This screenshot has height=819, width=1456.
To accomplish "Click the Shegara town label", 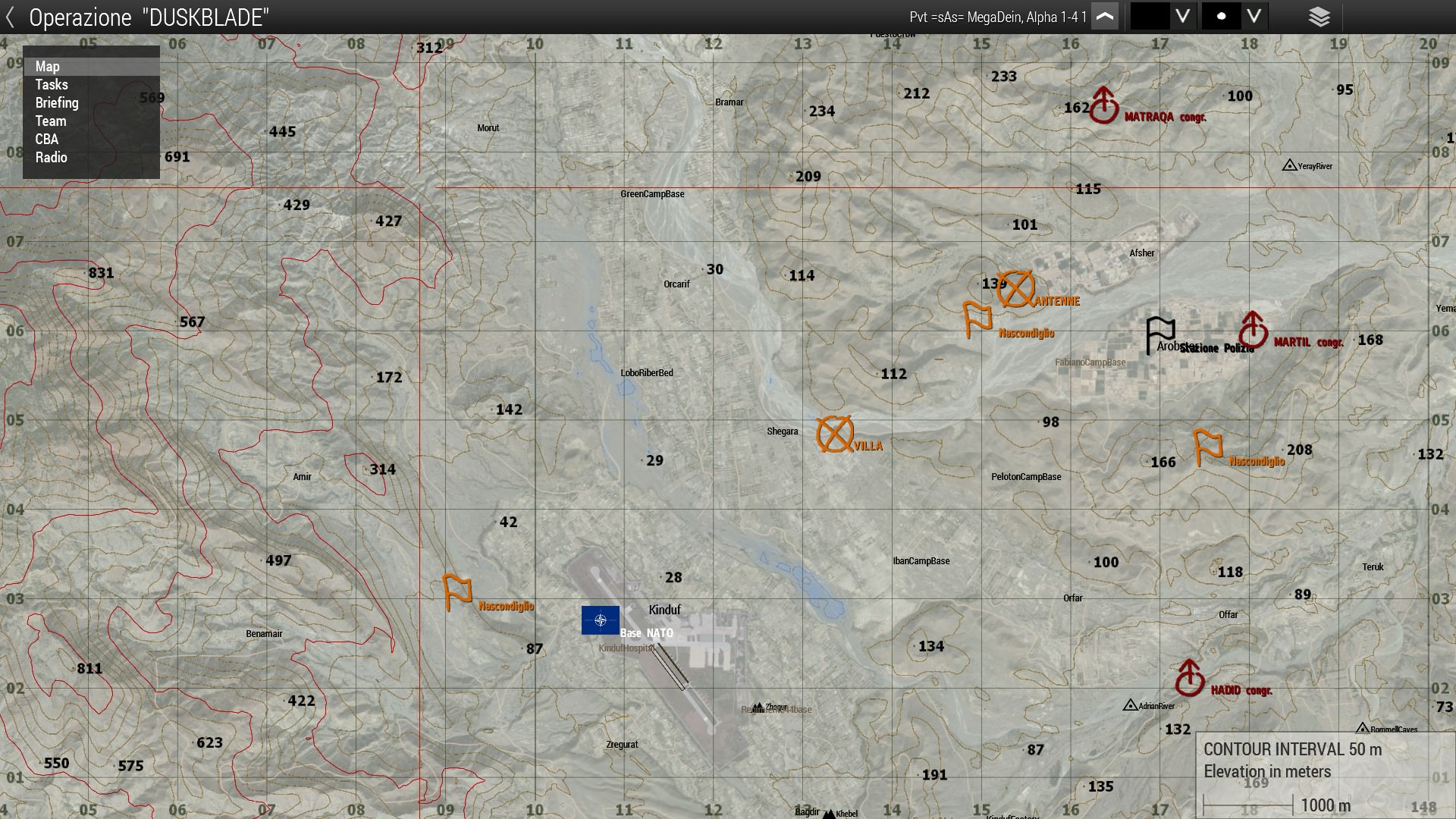I will [x=783, y=431].
